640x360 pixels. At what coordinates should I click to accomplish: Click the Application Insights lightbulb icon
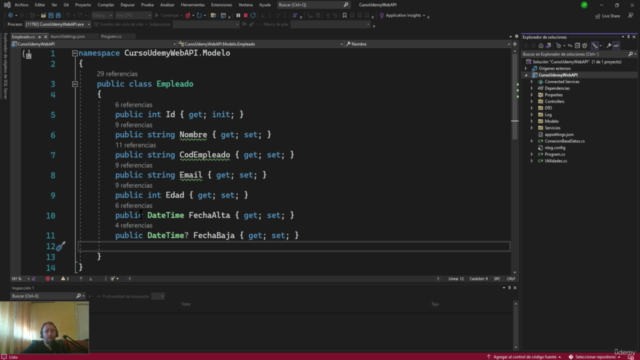[x=382, y=16]
